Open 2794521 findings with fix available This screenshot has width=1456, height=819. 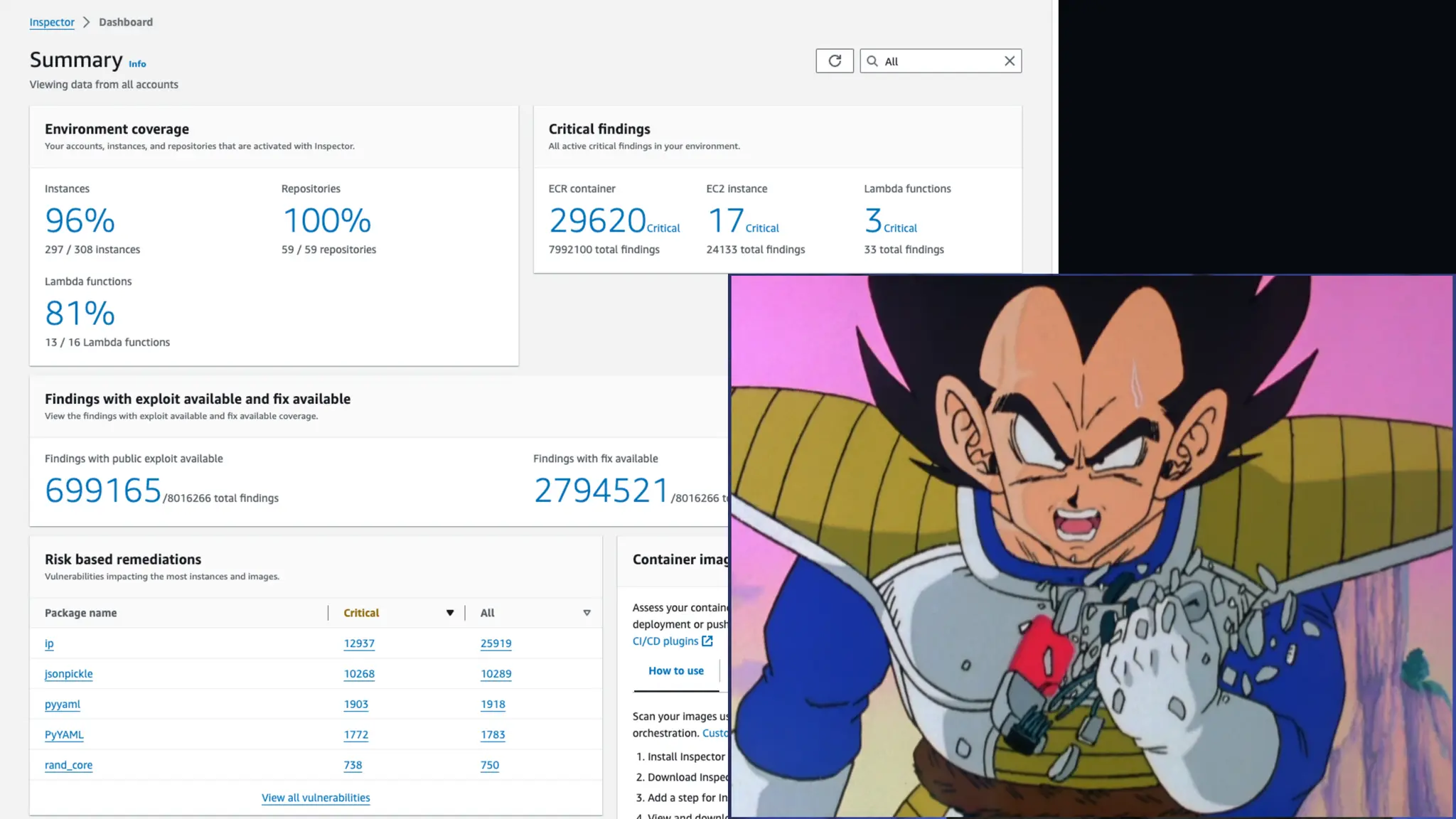[x=601, y=491]
